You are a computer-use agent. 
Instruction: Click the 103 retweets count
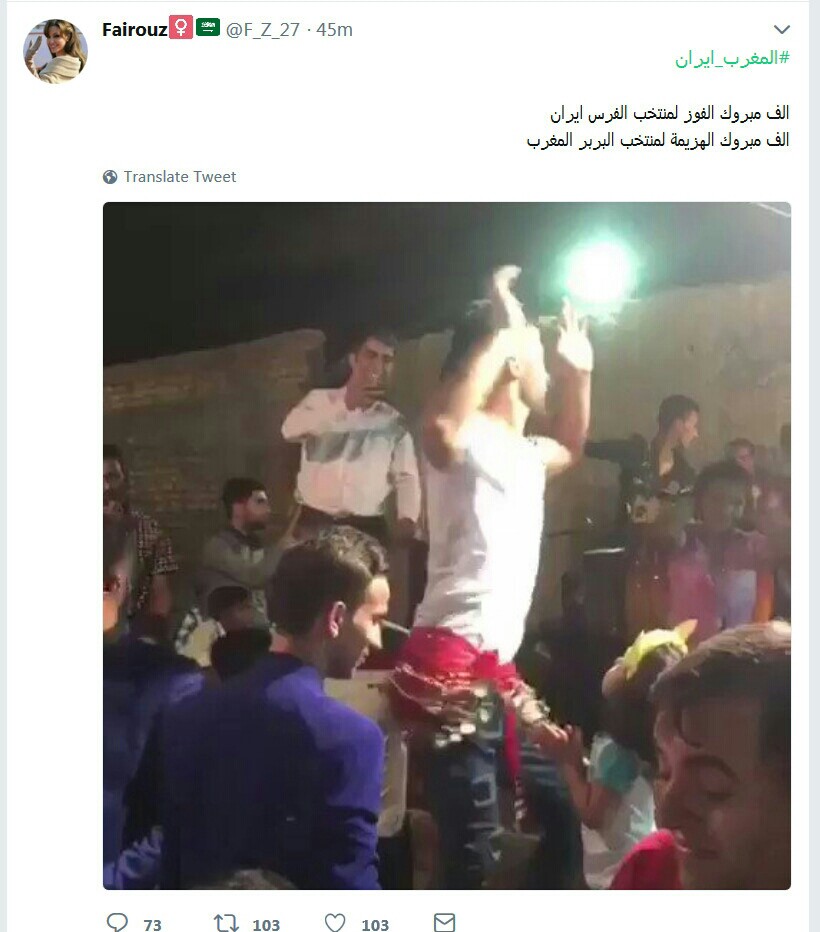(x=266, y=925)
